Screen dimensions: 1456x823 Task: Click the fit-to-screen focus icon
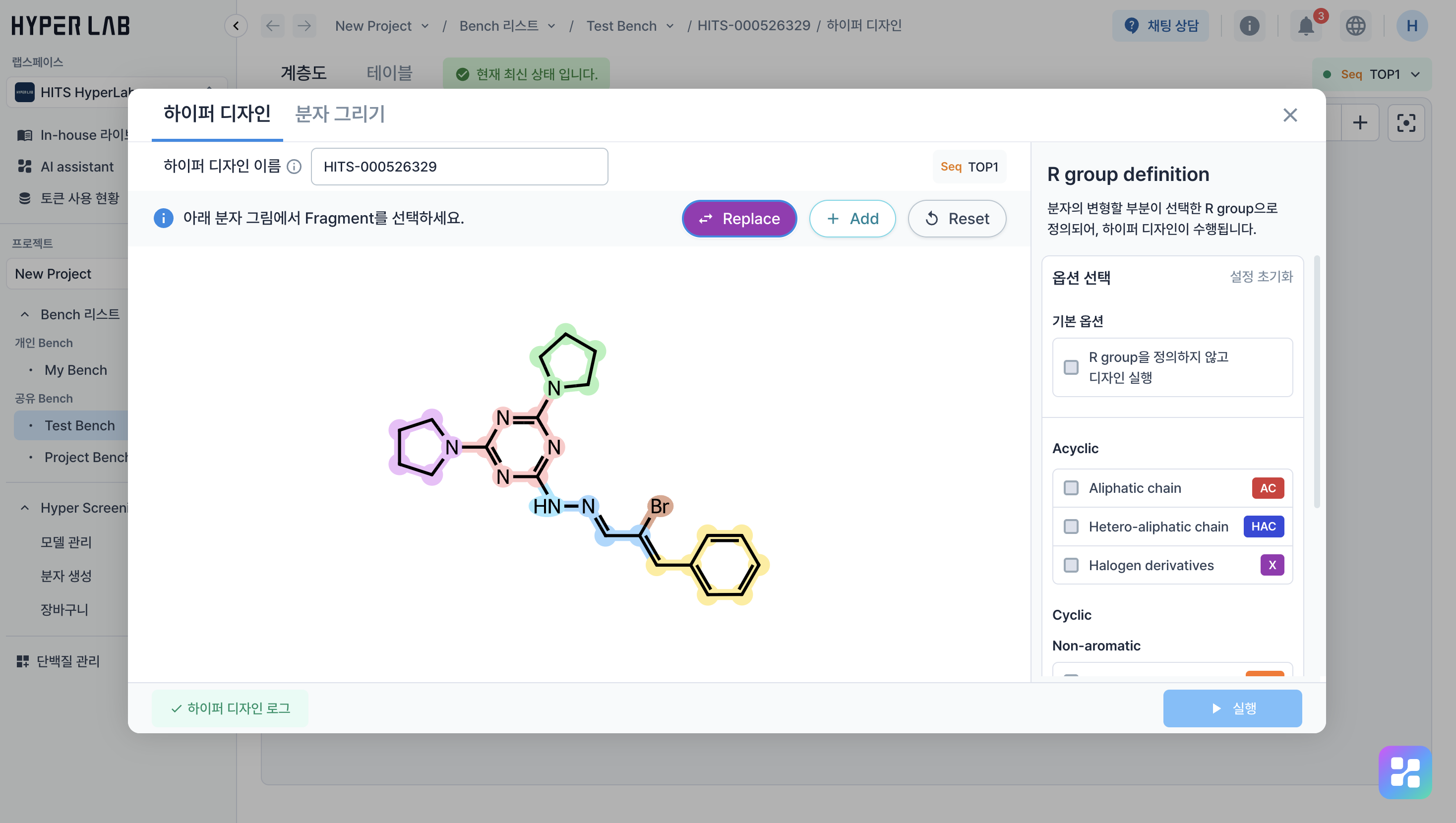pos(1406,122)
